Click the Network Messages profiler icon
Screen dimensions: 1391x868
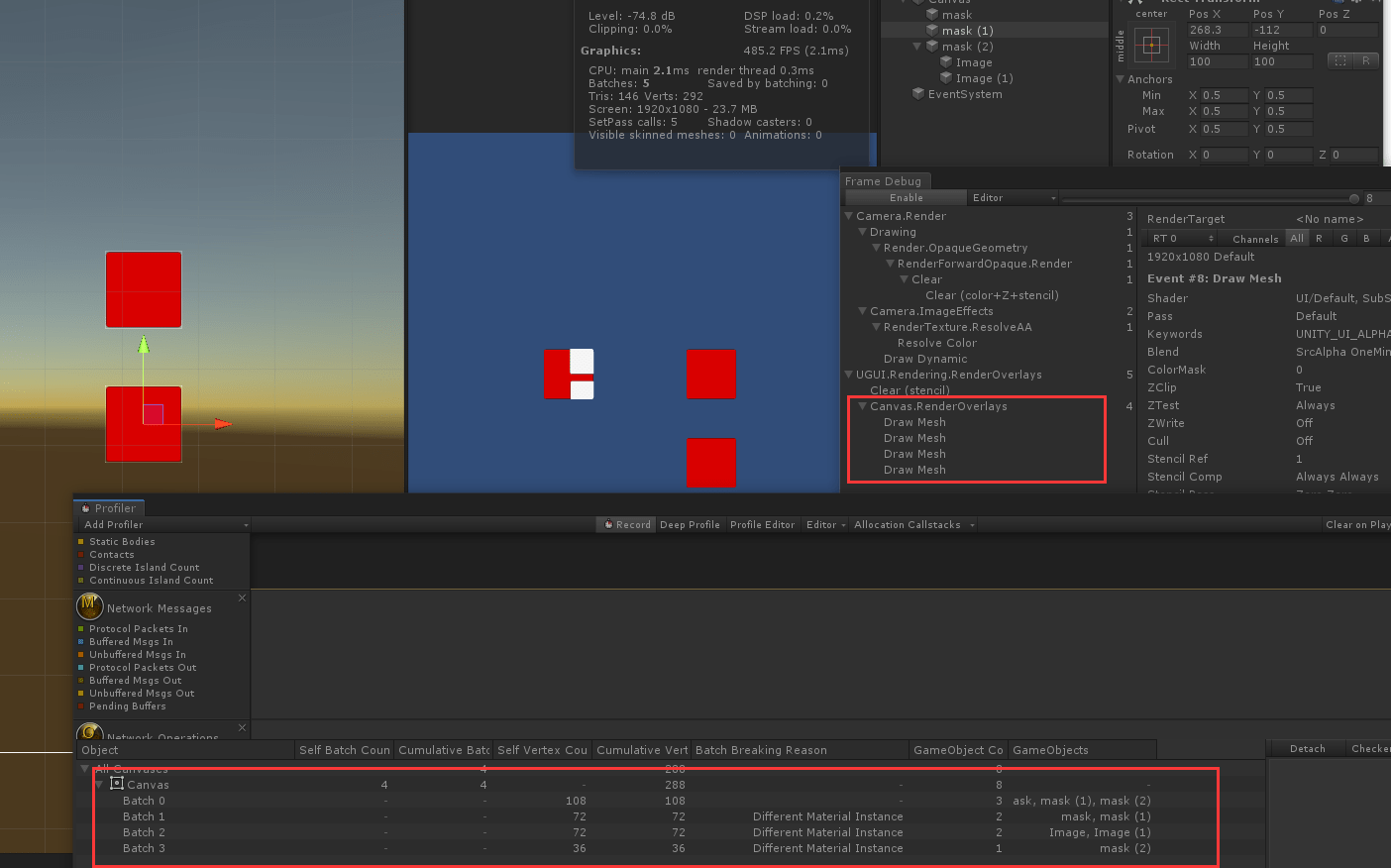[x=90, y=604]
